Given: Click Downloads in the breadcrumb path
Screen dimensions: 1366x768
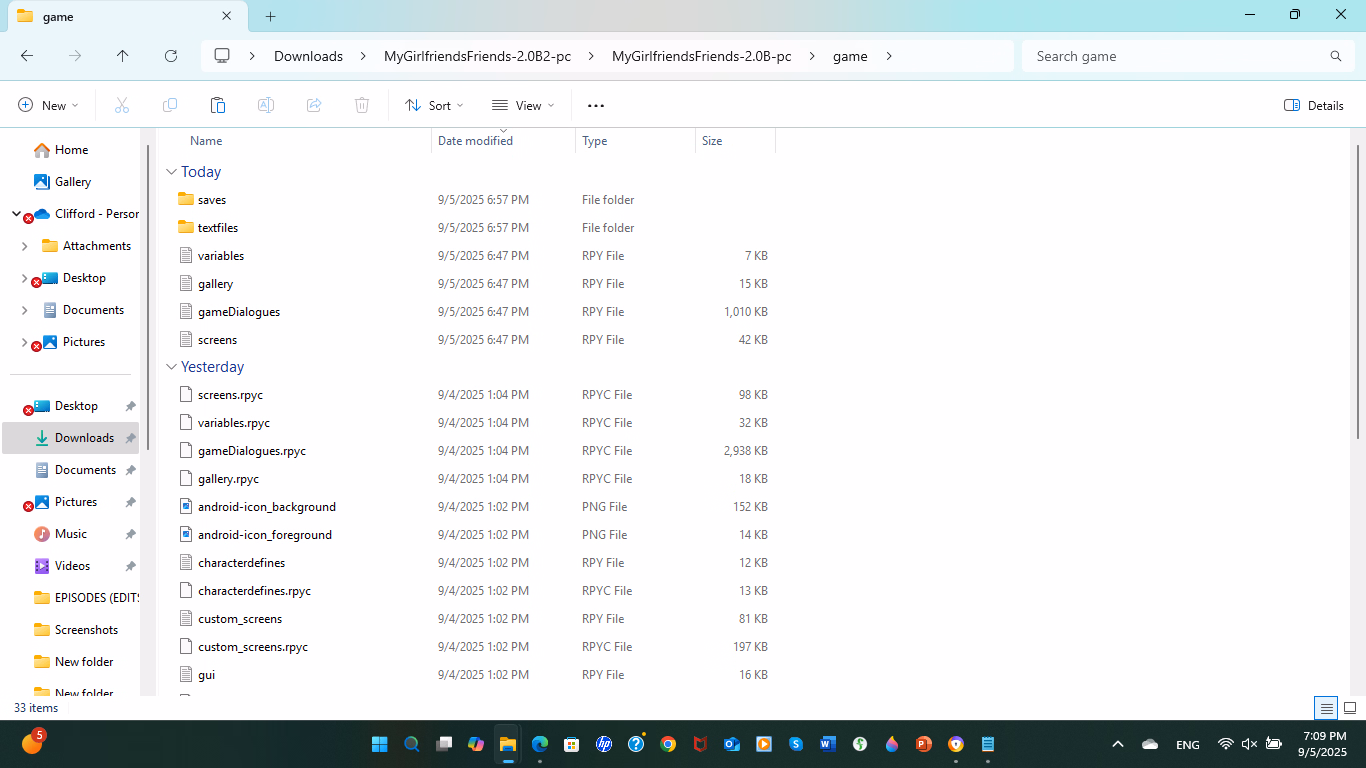Looking at the screenshot, I should coord(308,56).
